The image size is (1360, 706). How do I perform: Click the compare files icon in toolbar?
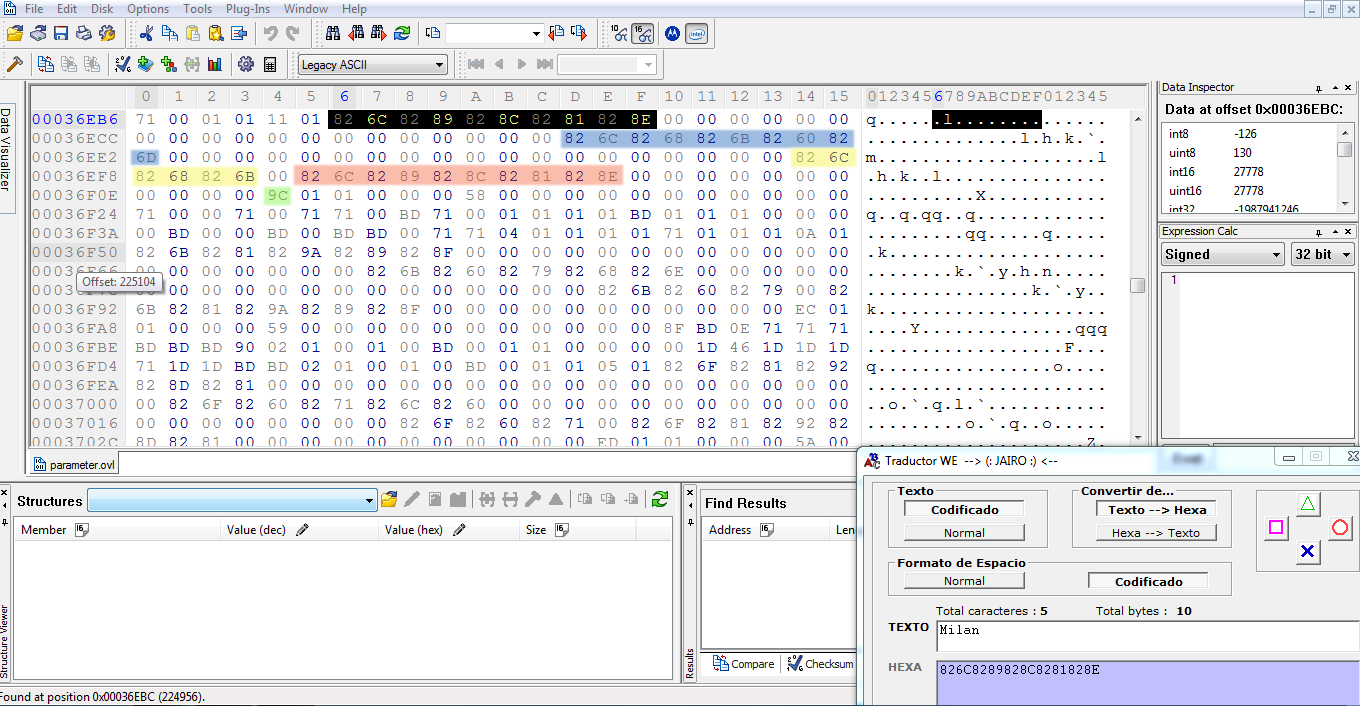point(46,64)
